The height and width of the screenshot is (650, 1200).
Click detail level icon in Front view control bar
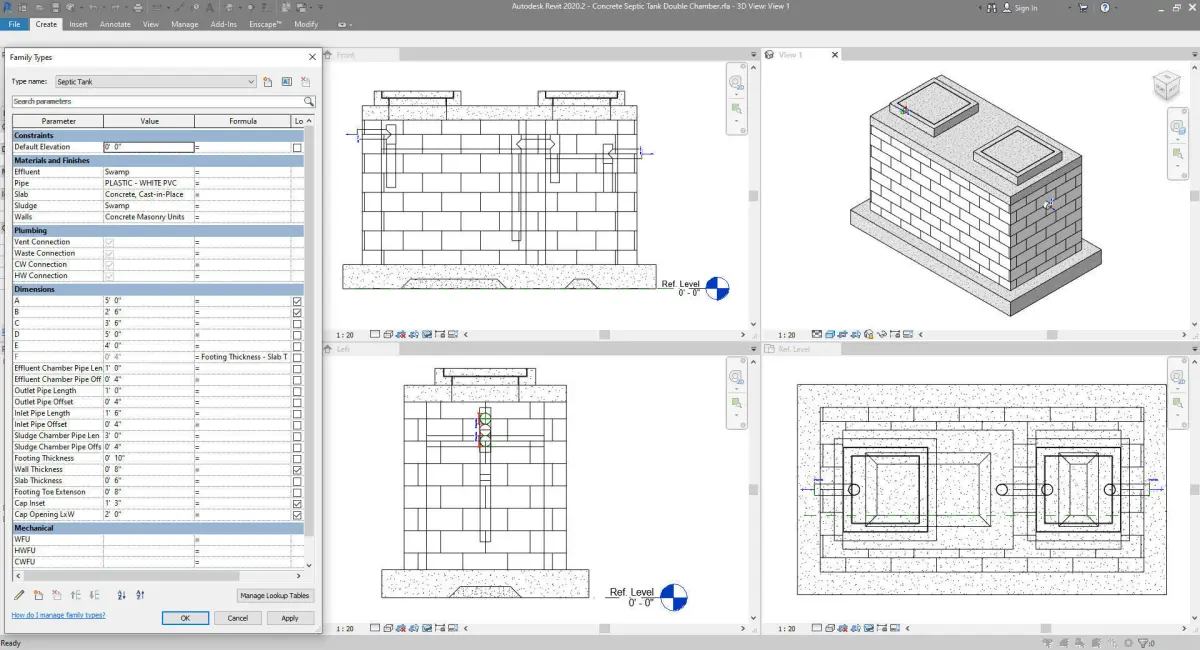tap(375, 334)
